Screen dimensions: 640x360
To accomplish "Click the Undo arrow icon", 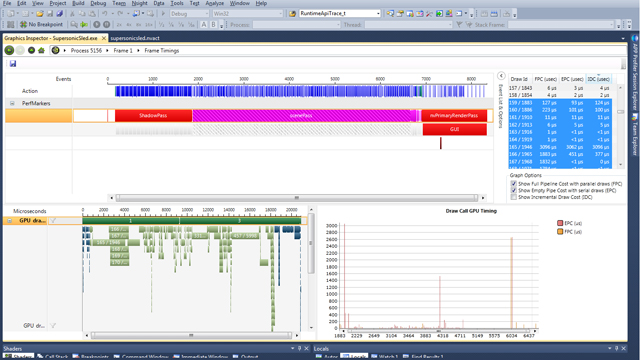I will [x=104, y=13].
